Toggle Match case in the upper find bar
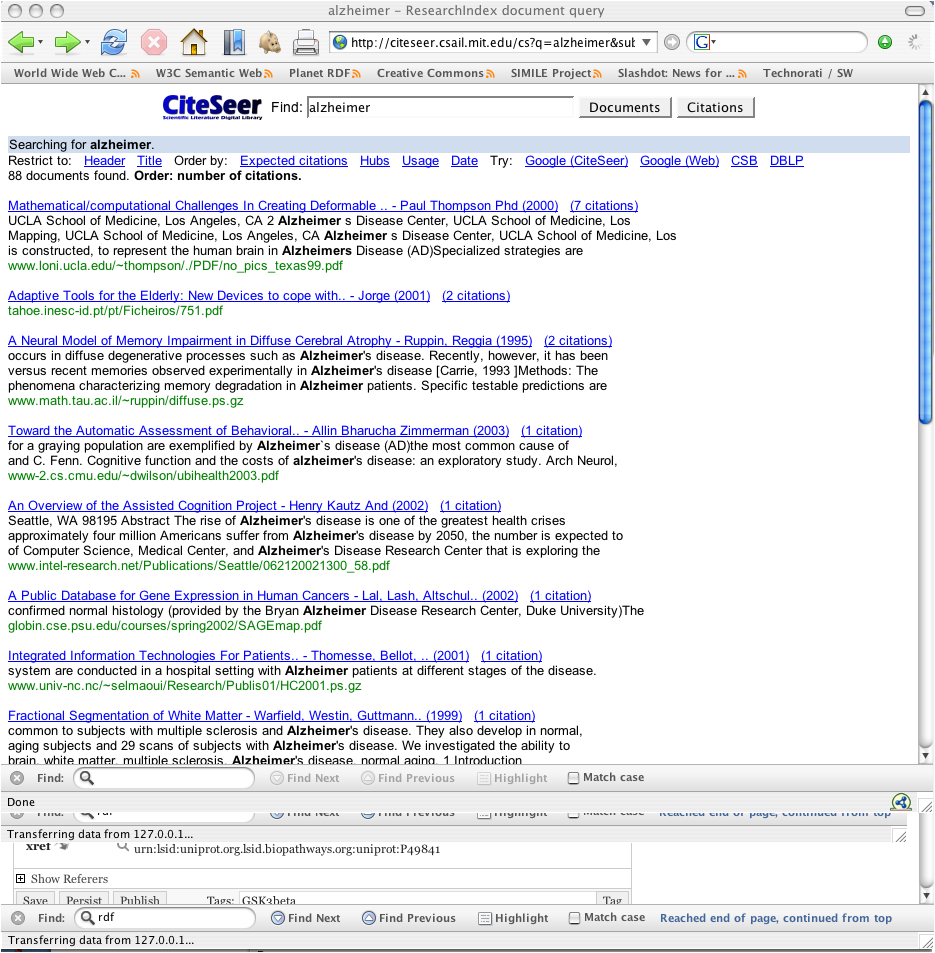The width and height of the screenshot is (935, 953). (573, 778)
